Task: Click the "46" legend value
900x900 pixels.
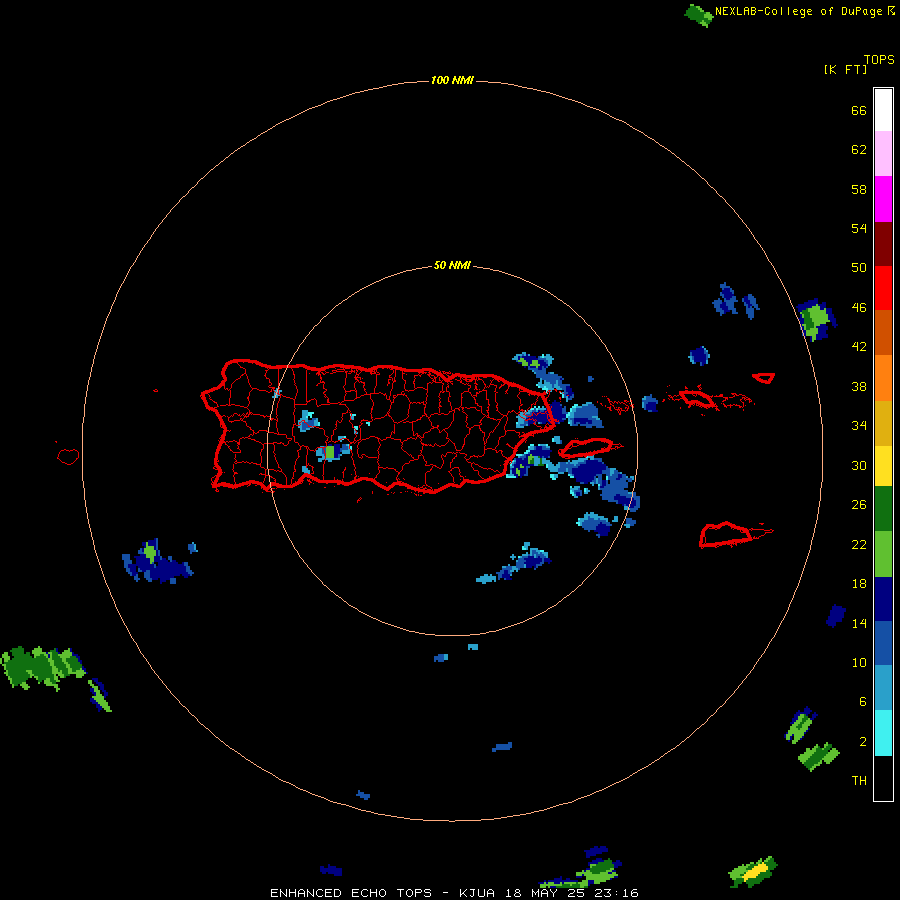Action: pos(859,308)
